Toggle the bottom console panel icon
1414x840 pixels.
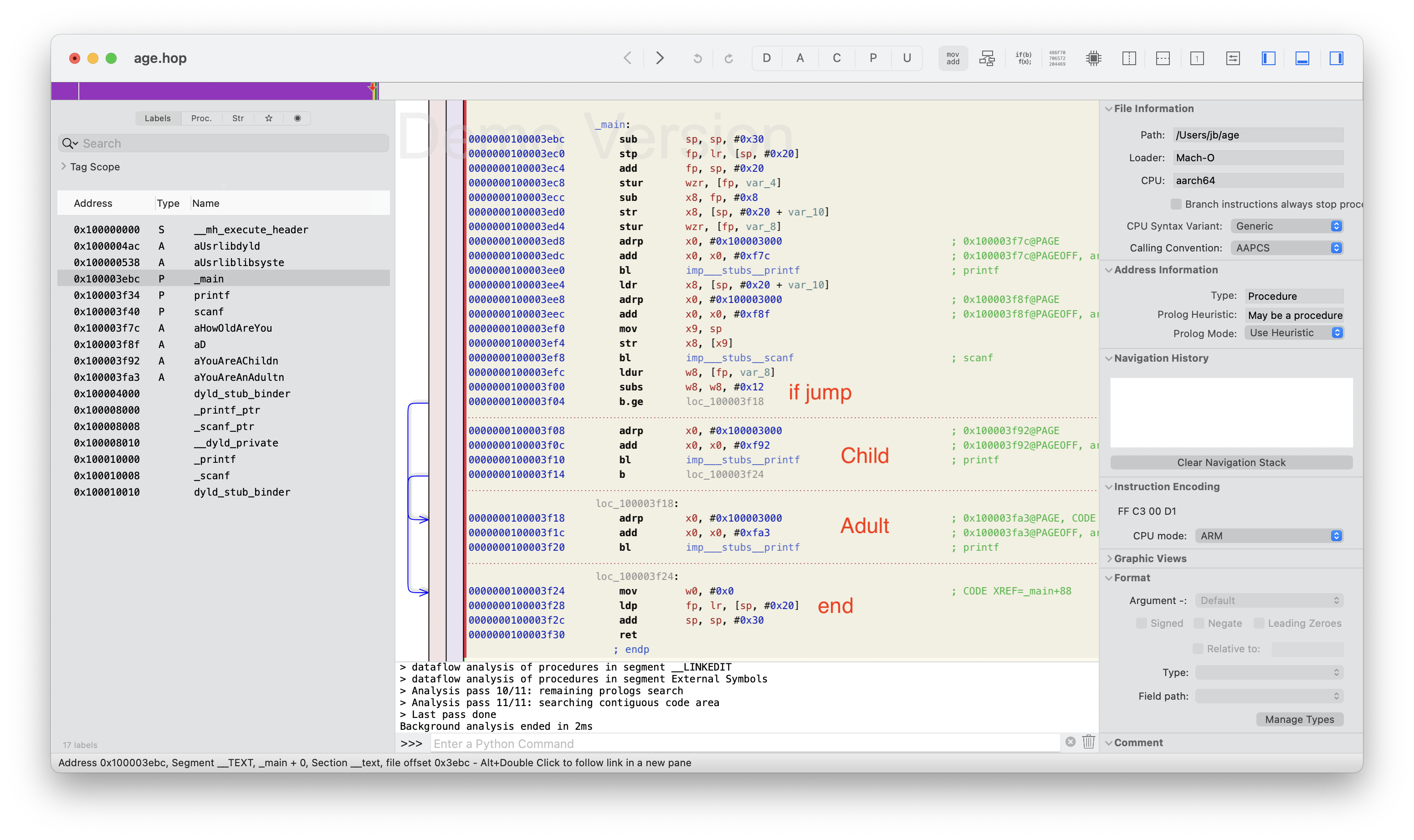pos(1302,58)
